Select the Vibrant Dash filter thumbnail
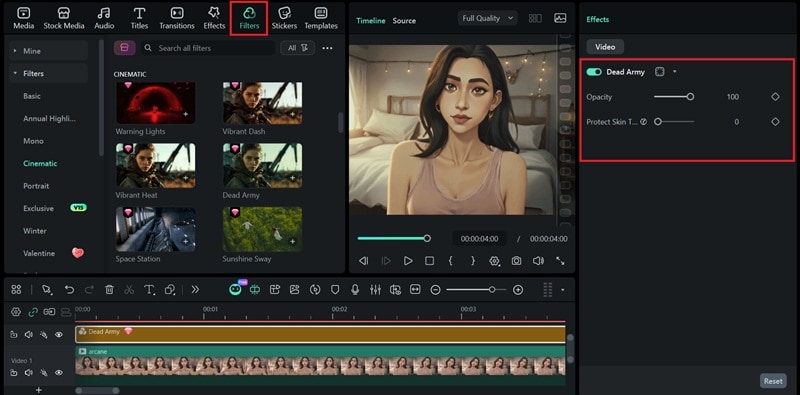The height and width of the screenshot is (395, 800). pyautogui.click(x=262, y=103)
